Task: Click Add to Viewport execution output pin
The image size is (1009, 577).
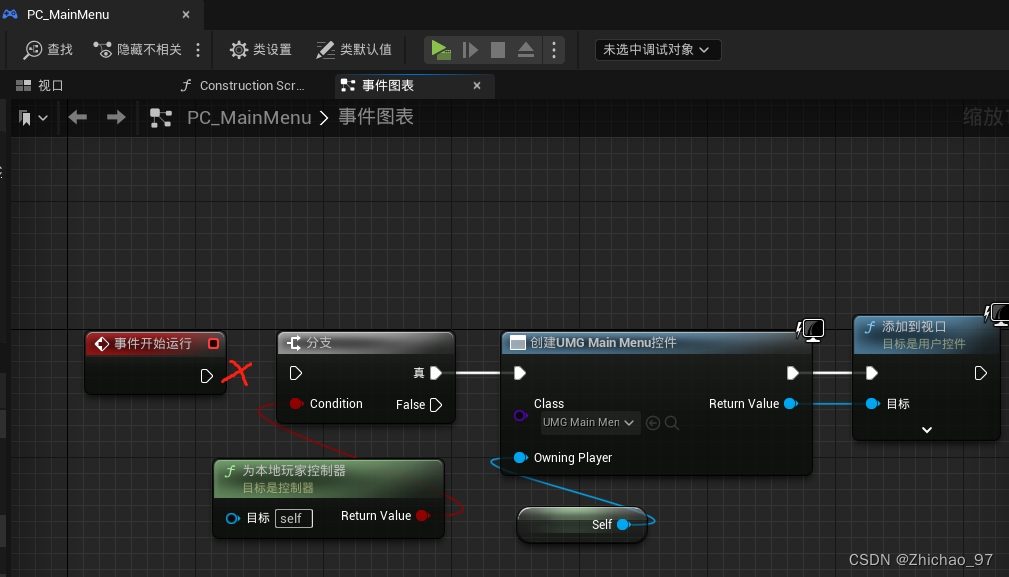Action: (980, 373)
